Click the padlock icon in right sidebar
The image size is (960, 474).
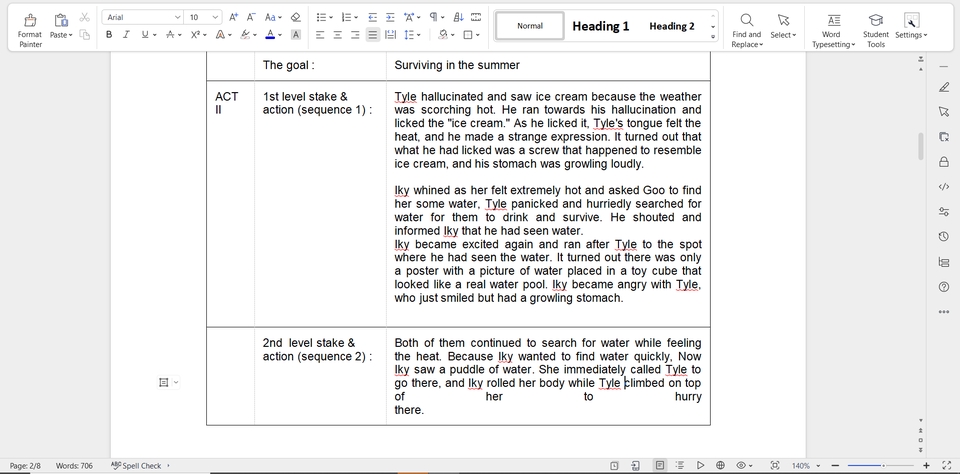(943, 162)
